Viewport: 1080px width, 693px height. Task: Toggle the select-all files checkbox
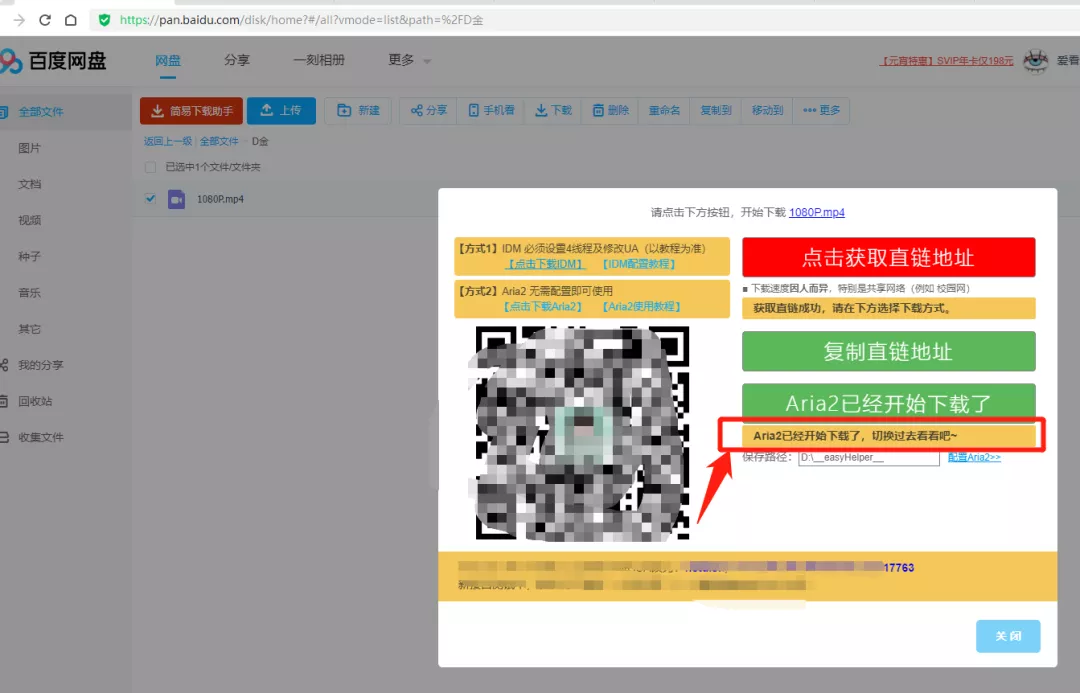coord(150,167)
